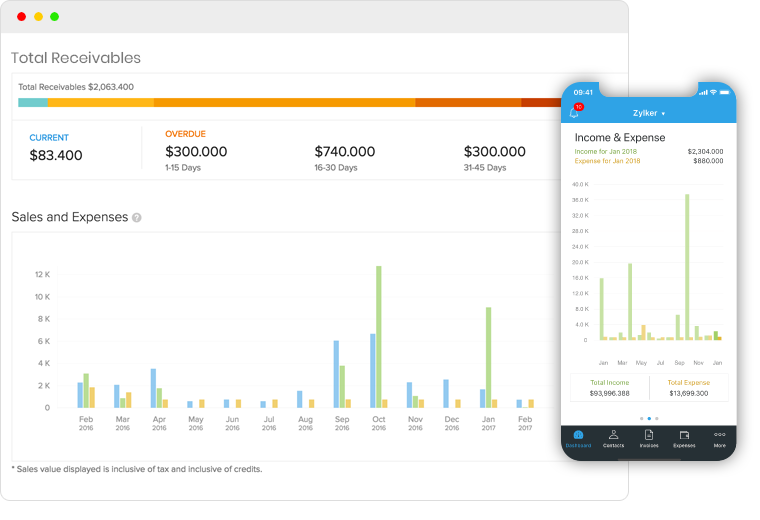Open Contacts tab in phone bottom bar
This screenshot has height=520, width=760.
click(x=613, y=439)
